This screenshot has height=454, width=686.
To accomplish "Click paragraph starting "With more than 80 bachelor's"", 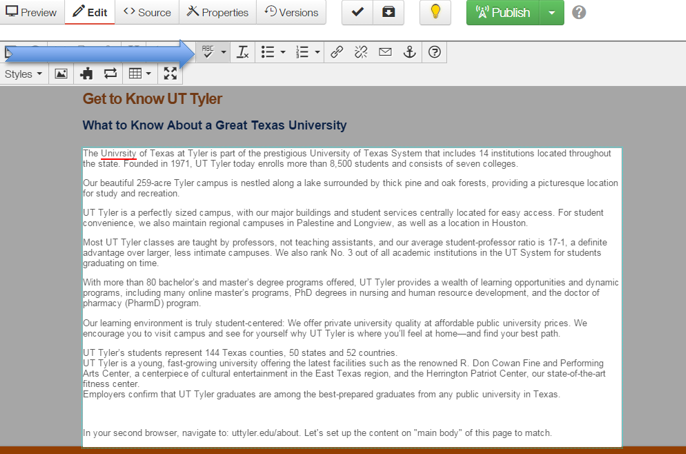I will click(x=350, y=293).
